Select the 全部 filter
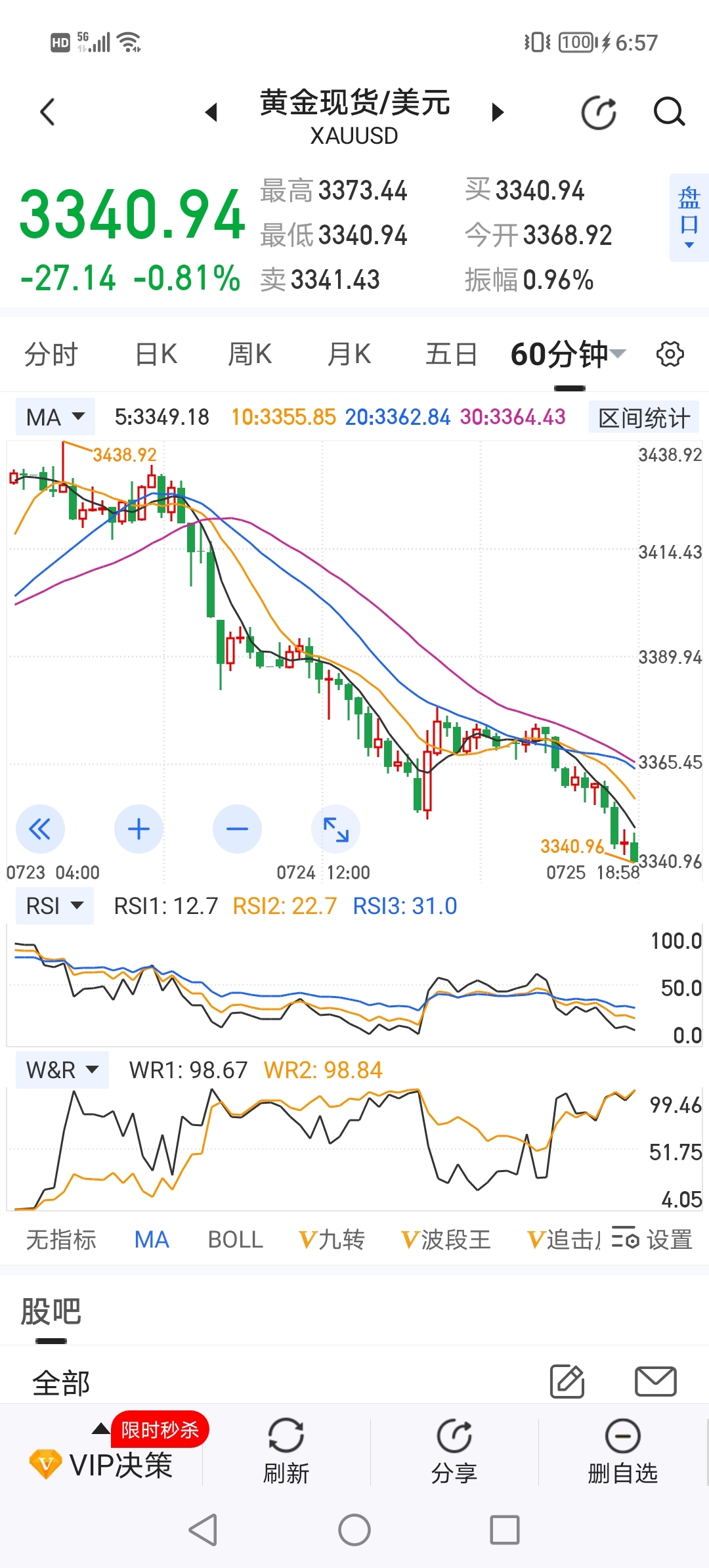Screen dimensions: 709x1568 pos(61,1383)
